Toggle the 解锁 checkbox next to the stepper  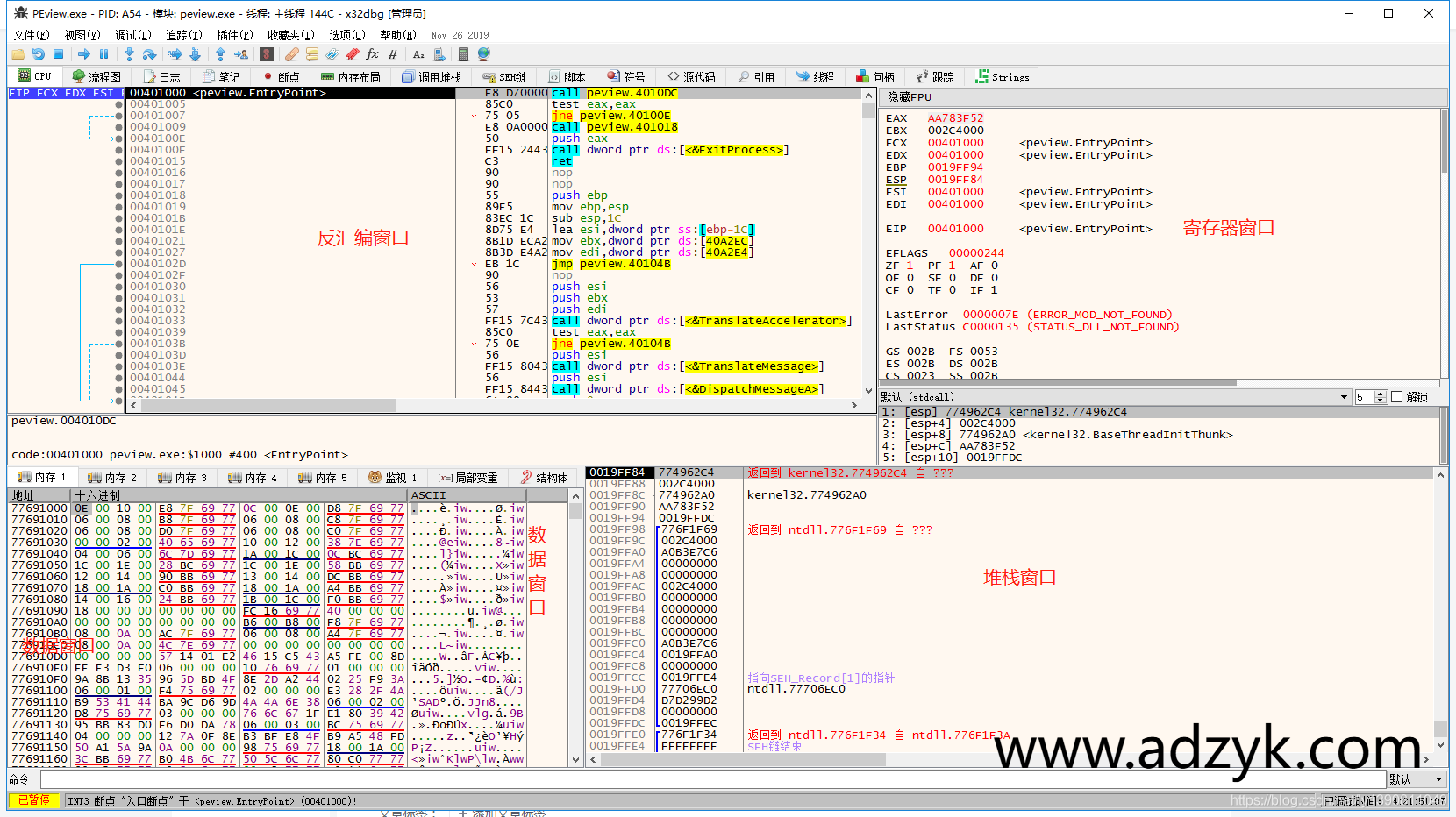coord(1396,396)
